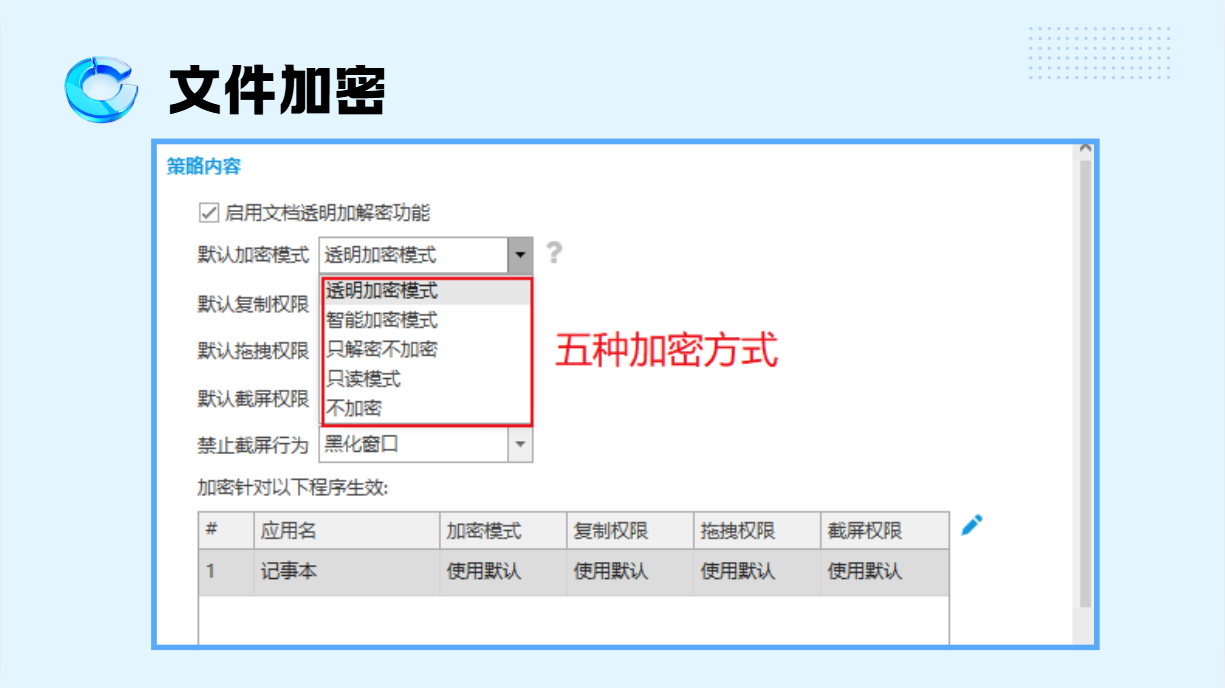Toggle the 启用文档透明加解密功能 checkbox
The width and height of the screenshot is (1225, 688).
[x=208, y=212]
